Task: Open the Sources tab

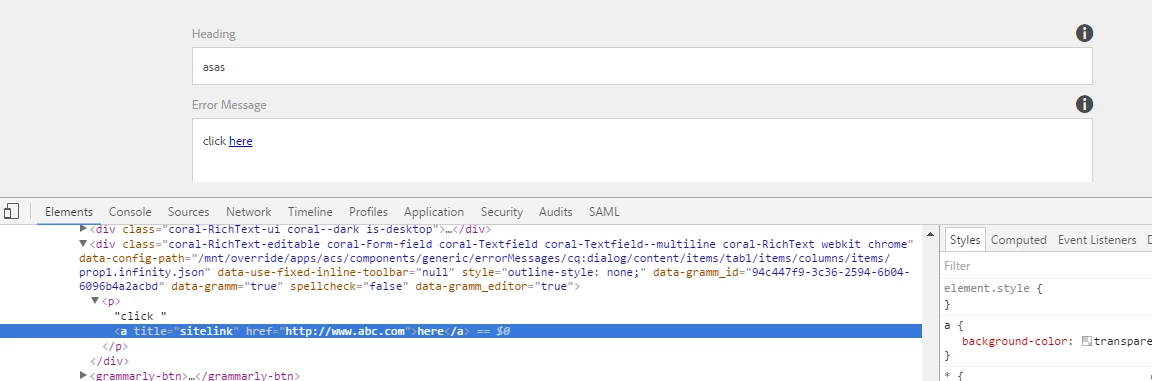Action: [x=188, y=211]
